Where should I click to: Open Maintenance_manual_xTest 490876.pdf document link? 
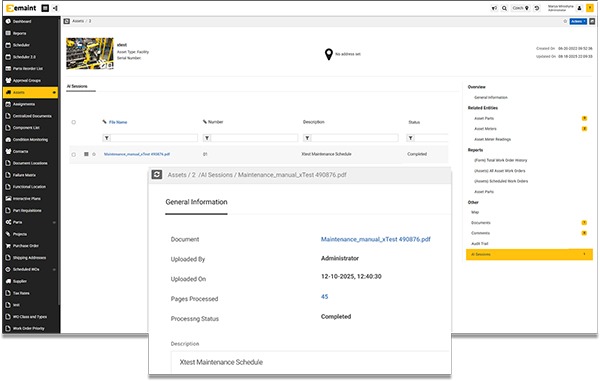[x=375, y=239]
